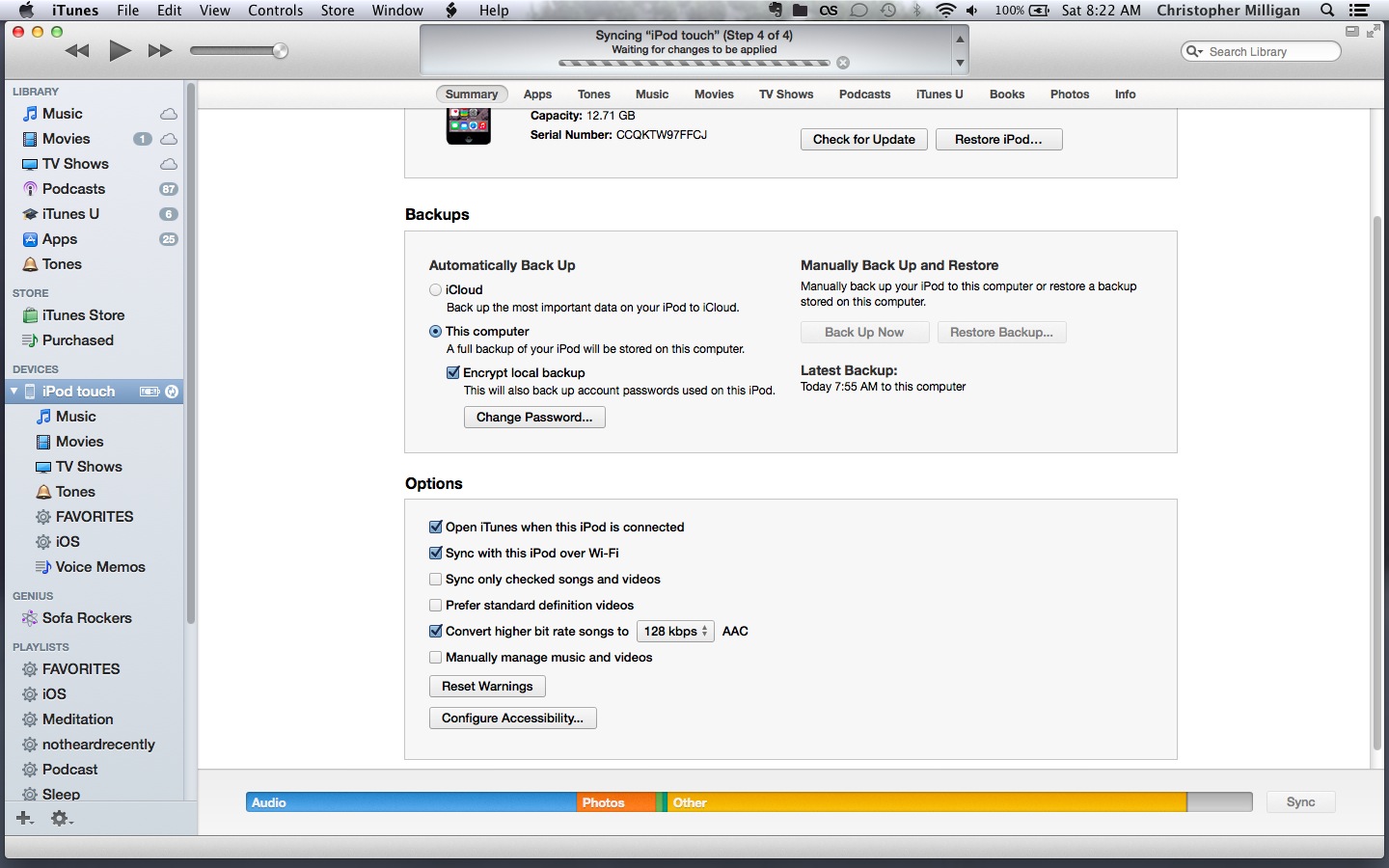Enable Sync only checked songs and videos
This screenshot has height=868, width=1389.
pos(435,579)
